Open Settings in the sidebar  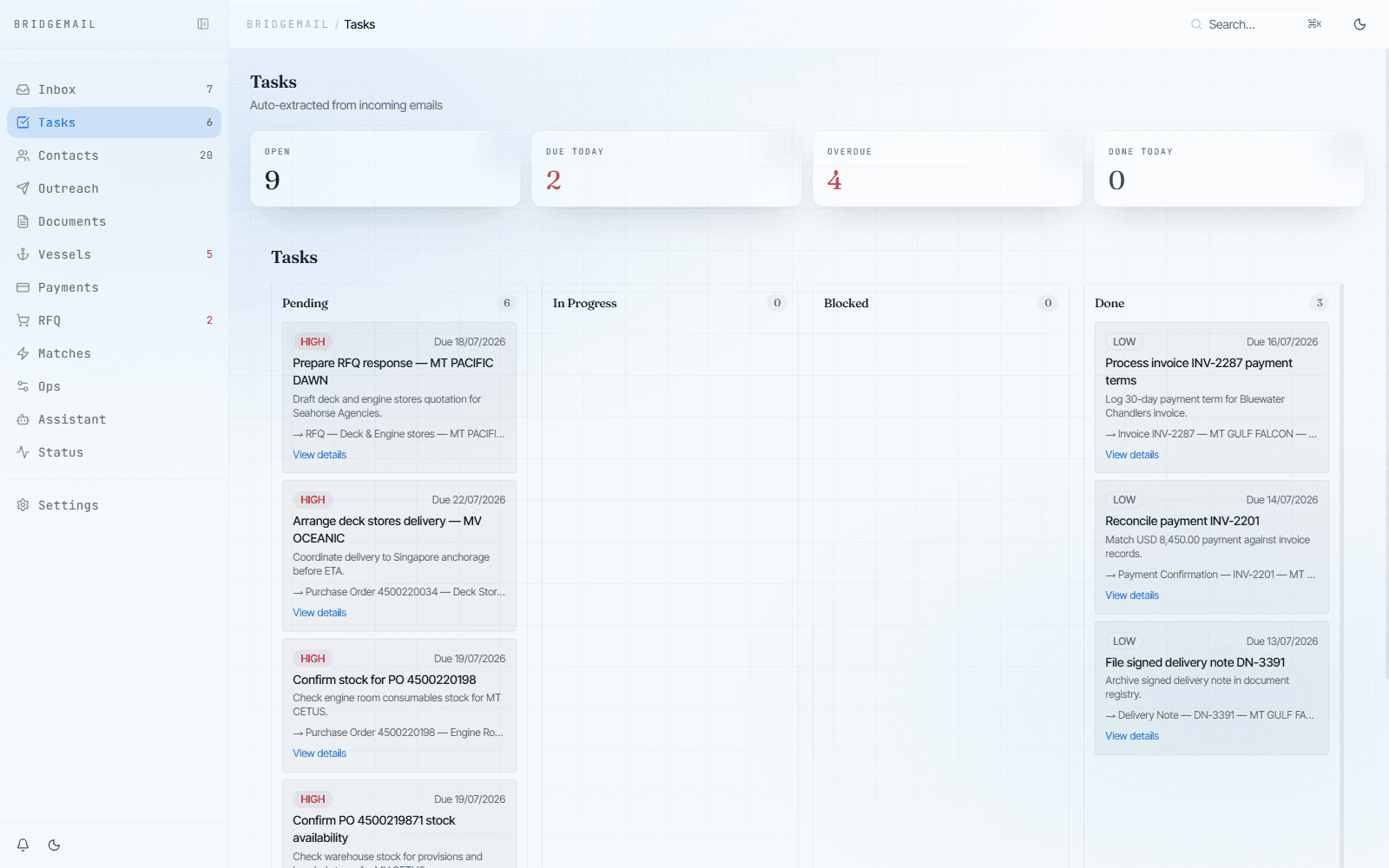115,505
